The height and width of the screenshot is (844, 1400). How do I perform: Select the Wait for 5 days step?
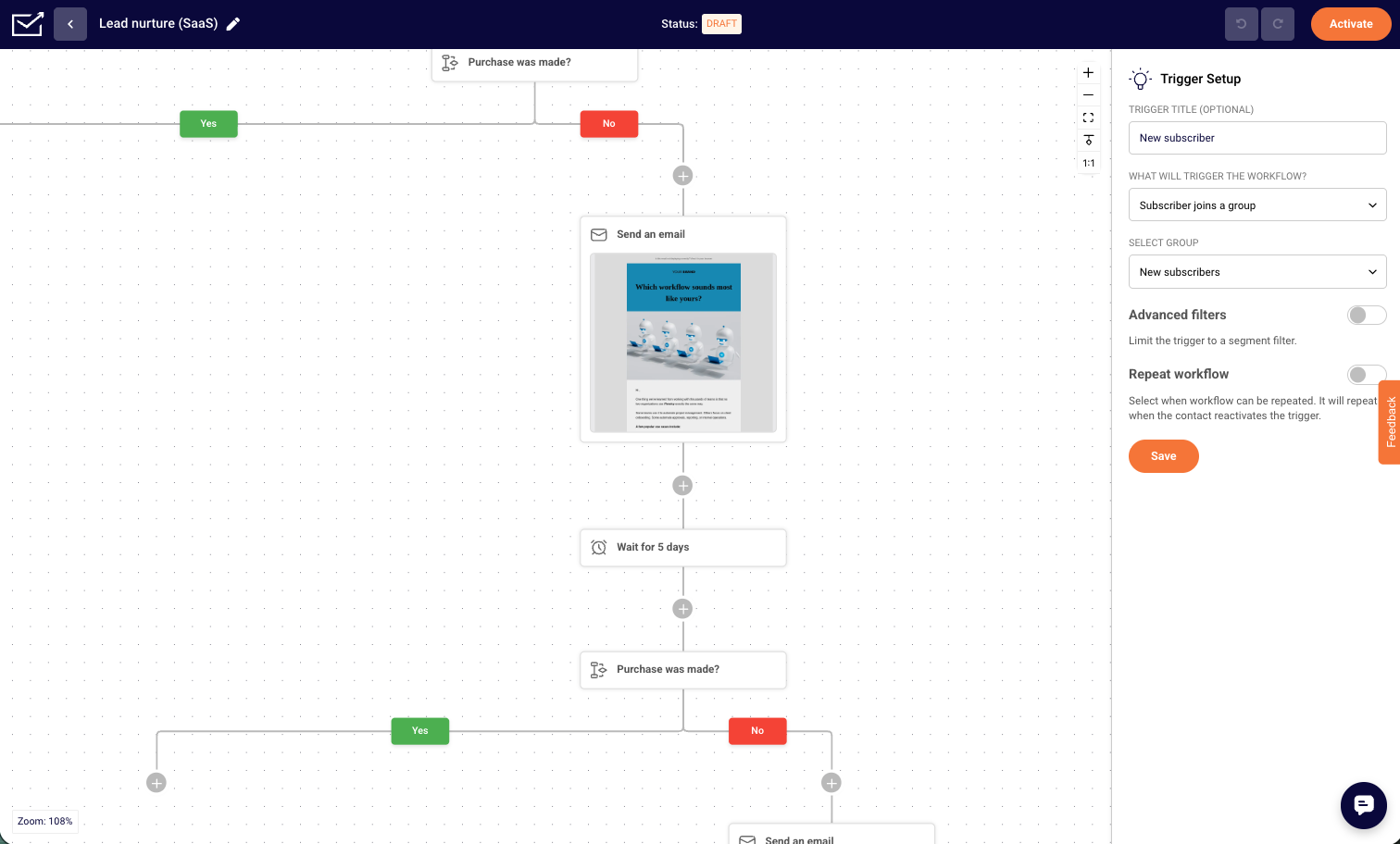683,548
